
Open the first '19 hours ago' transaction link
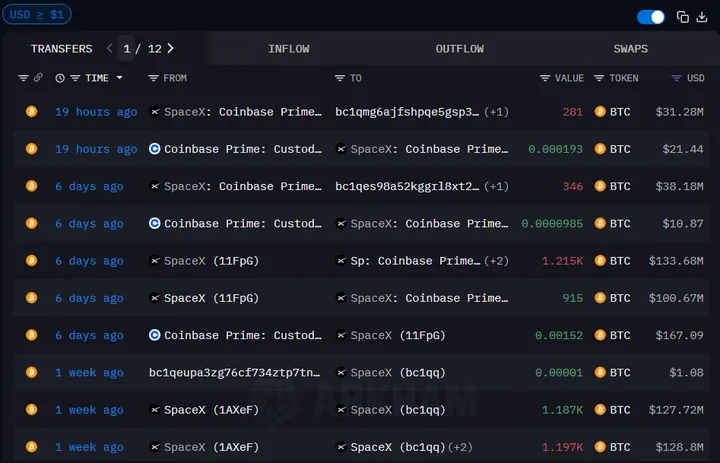coord(96,112)
